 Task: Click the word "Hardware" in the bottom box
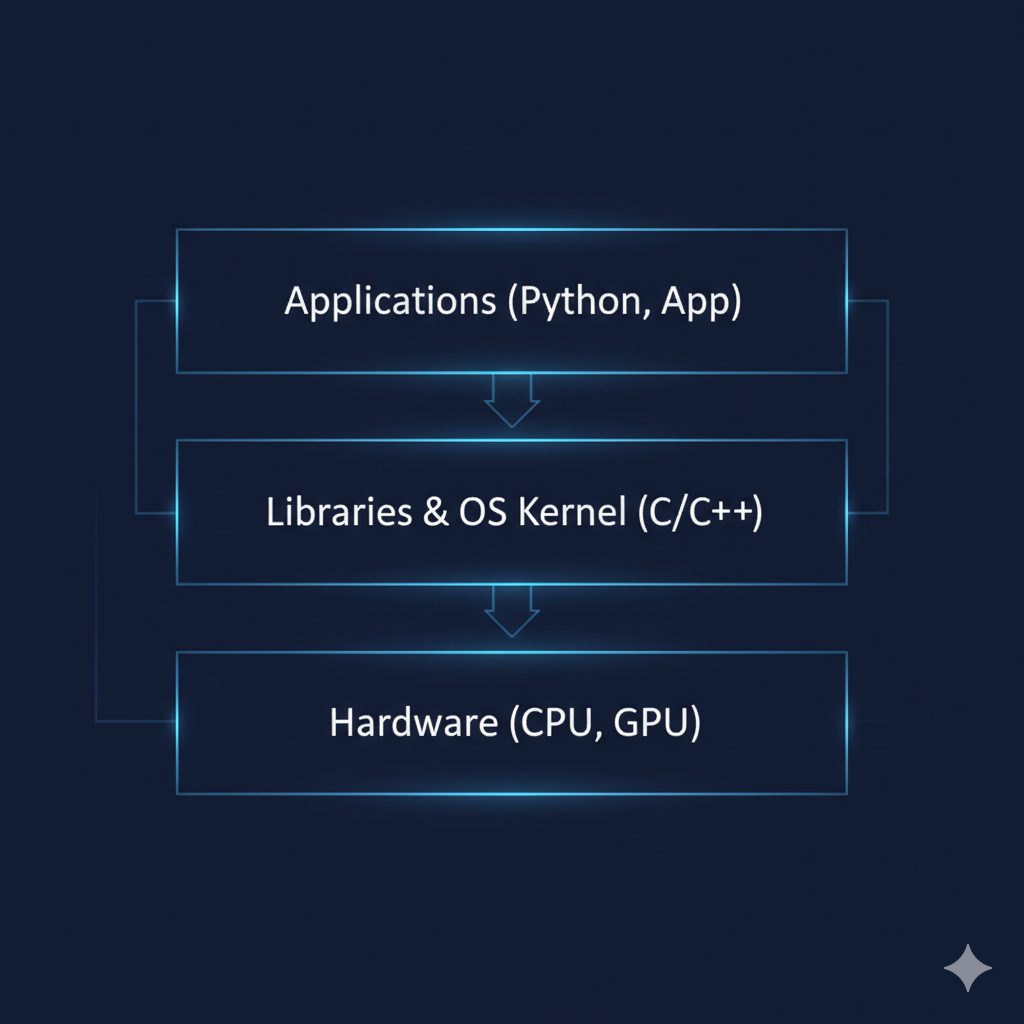pos(413,722)
